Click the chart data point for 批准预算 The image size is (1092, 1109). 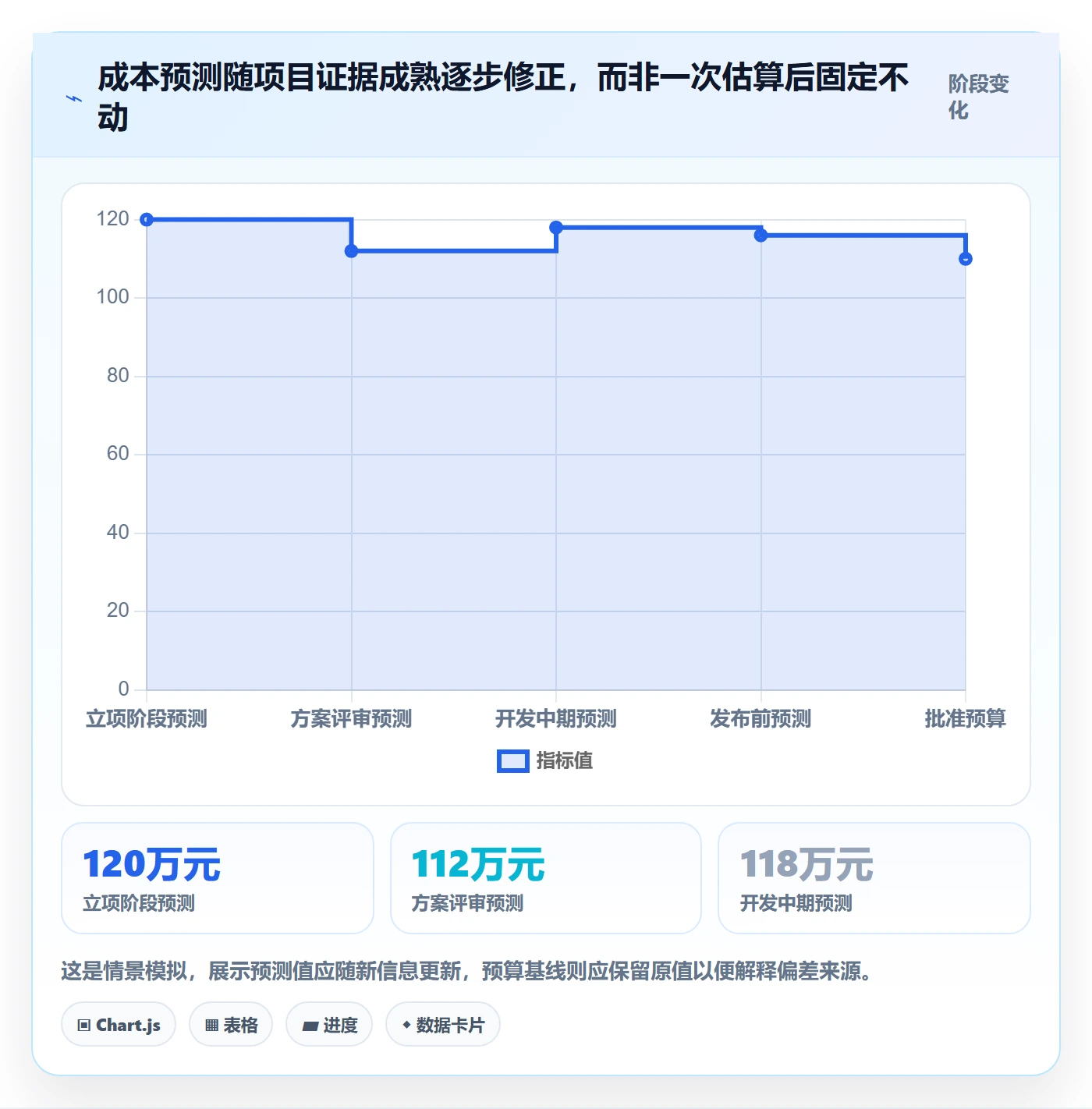pyautogui.click(x=966, y=259)
